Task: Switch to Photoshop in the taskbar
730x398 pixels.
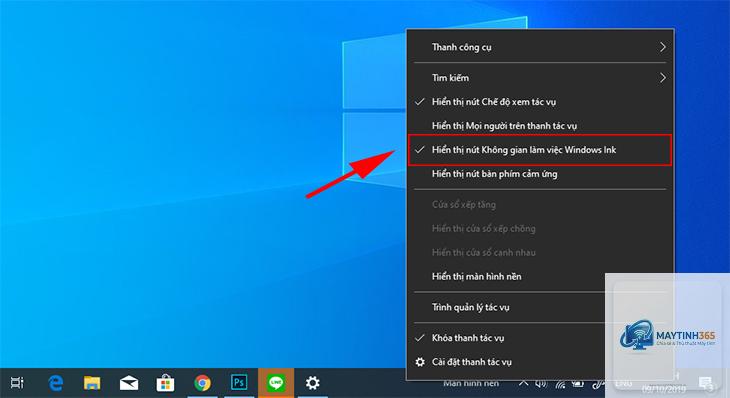Action: (x=239, y=383)
